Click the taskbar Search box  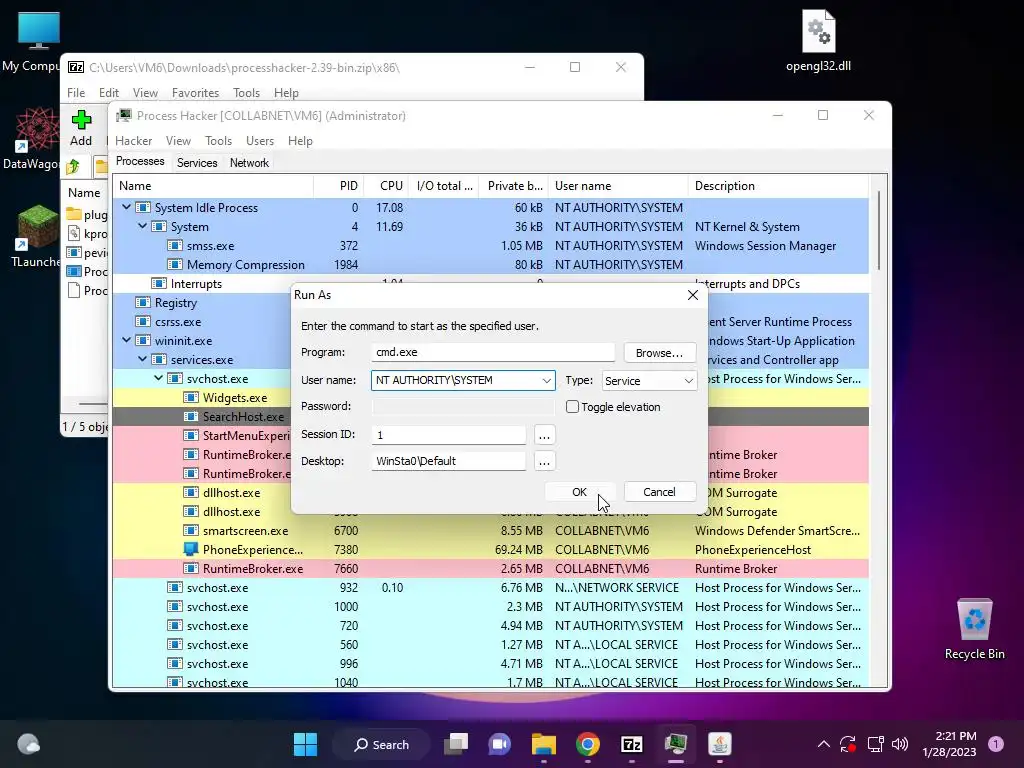[x=381, y=744]
